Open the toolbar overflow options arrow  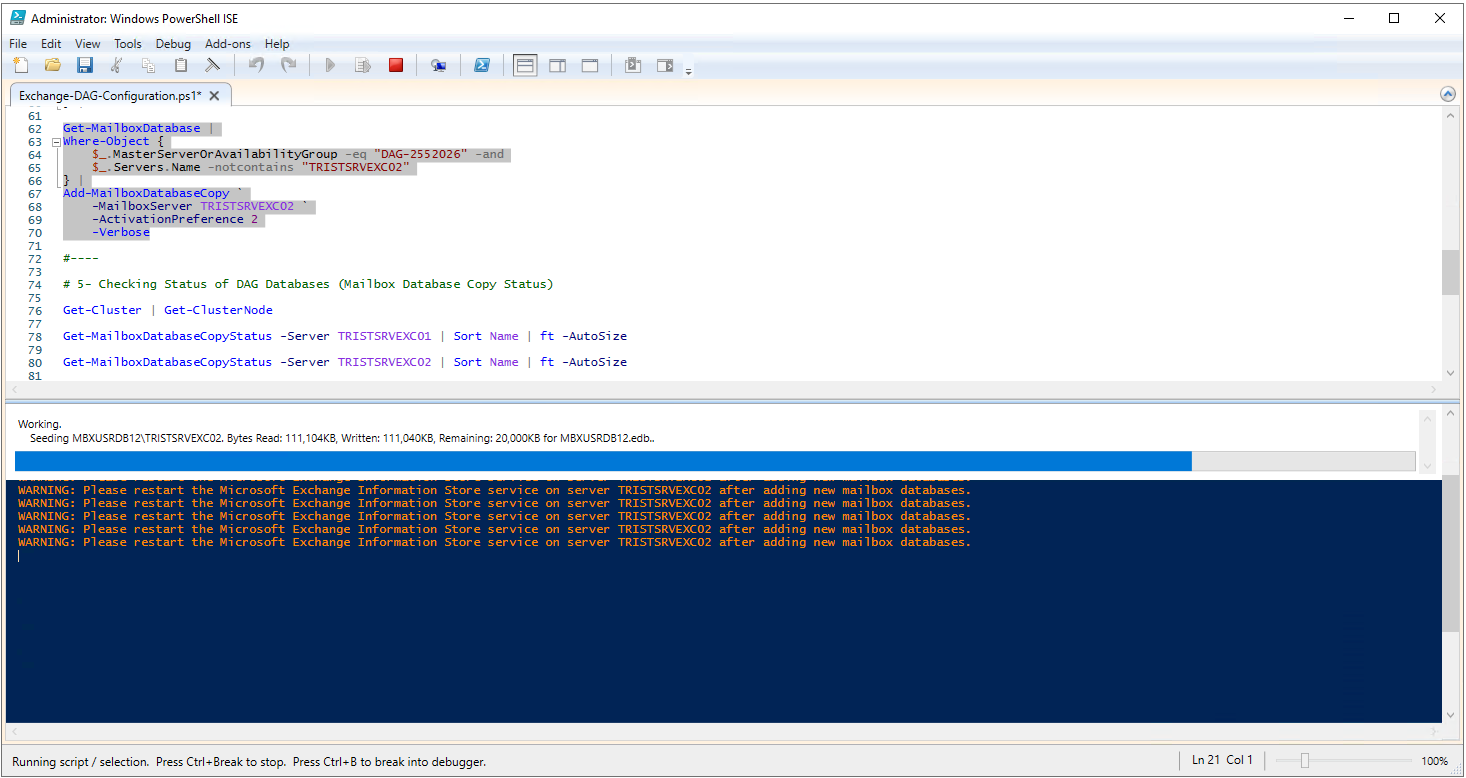[x=688, y=70]
